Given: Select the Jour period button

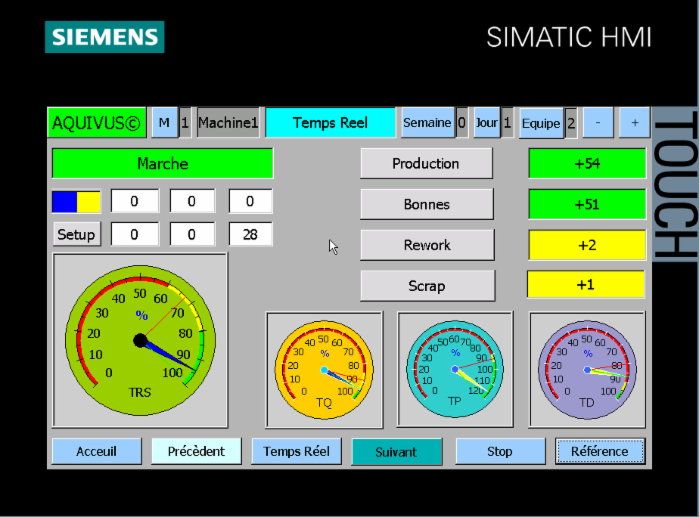Looking at the screenshot, I should pos(486,123).
